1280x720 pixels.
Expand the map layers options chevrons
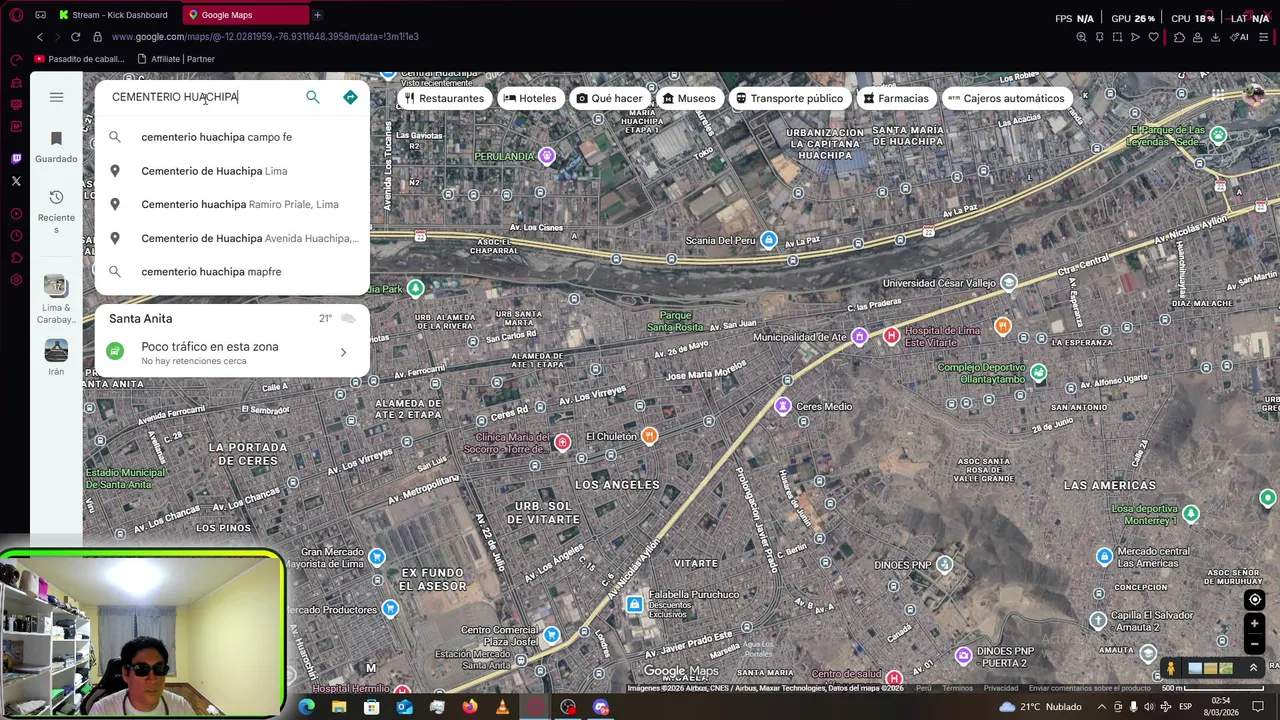click(1253, 668)
